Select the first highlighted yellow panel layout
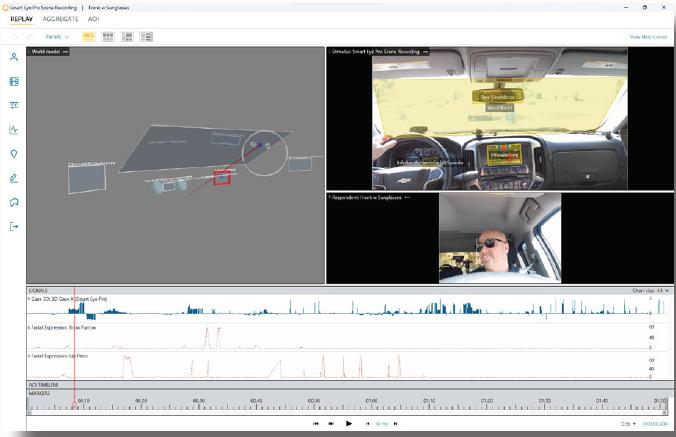The width and height of the screenshot is (676, 437). pos(88,37)
